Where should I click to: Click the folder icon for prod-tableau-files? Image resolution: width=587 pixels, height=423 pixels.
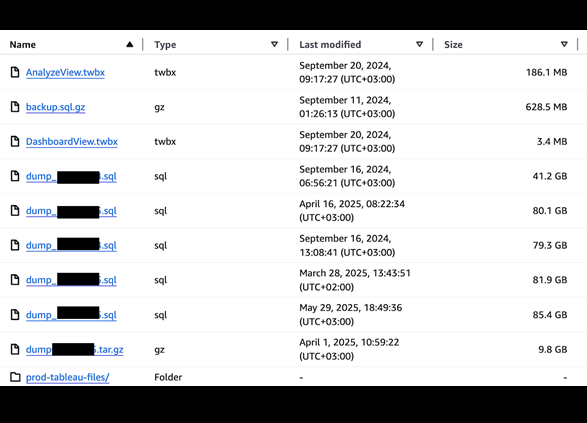(15, 377)
